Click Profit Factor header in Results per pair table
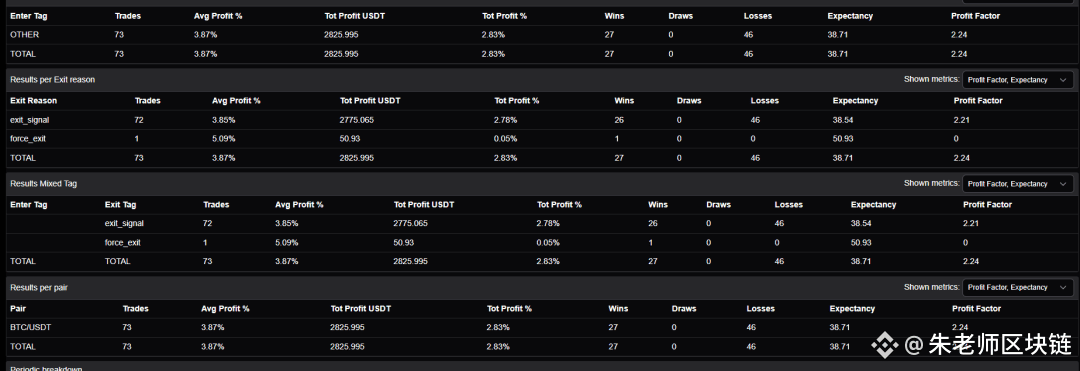Viewport: 1080px width, 371px height. [977, 308]
